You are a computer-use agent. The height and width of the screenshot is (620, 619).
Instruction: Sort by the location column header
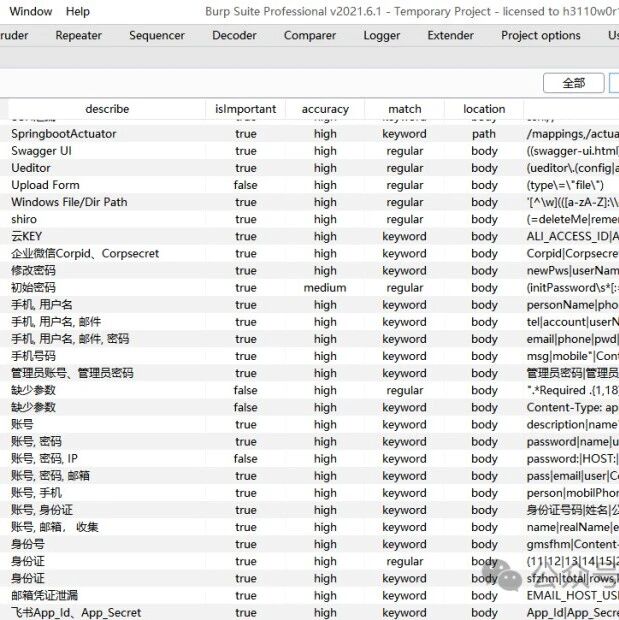tap(484, 109)
